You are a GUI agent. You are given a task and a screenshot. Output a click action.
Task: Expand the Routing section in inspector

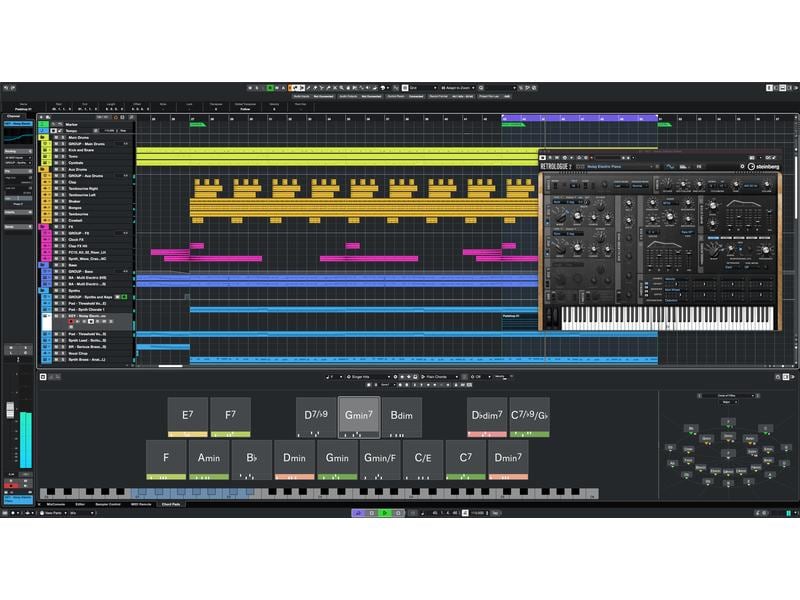click(18, 152)
